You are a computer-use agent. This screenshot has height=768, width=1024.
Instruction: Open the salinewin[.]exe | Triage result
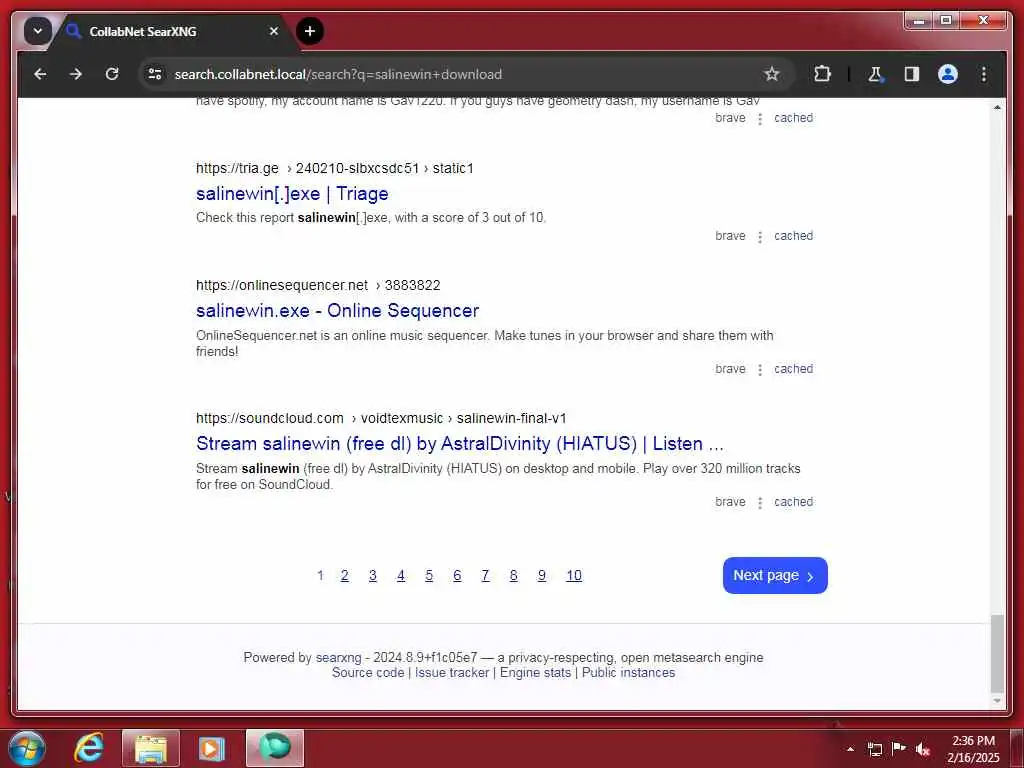pos(292,194)
